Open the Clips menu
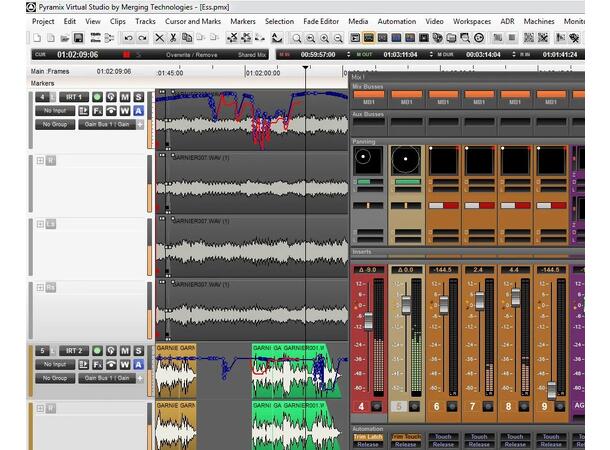This screenshot has height=450, width=610. click(x=117, y=21)
